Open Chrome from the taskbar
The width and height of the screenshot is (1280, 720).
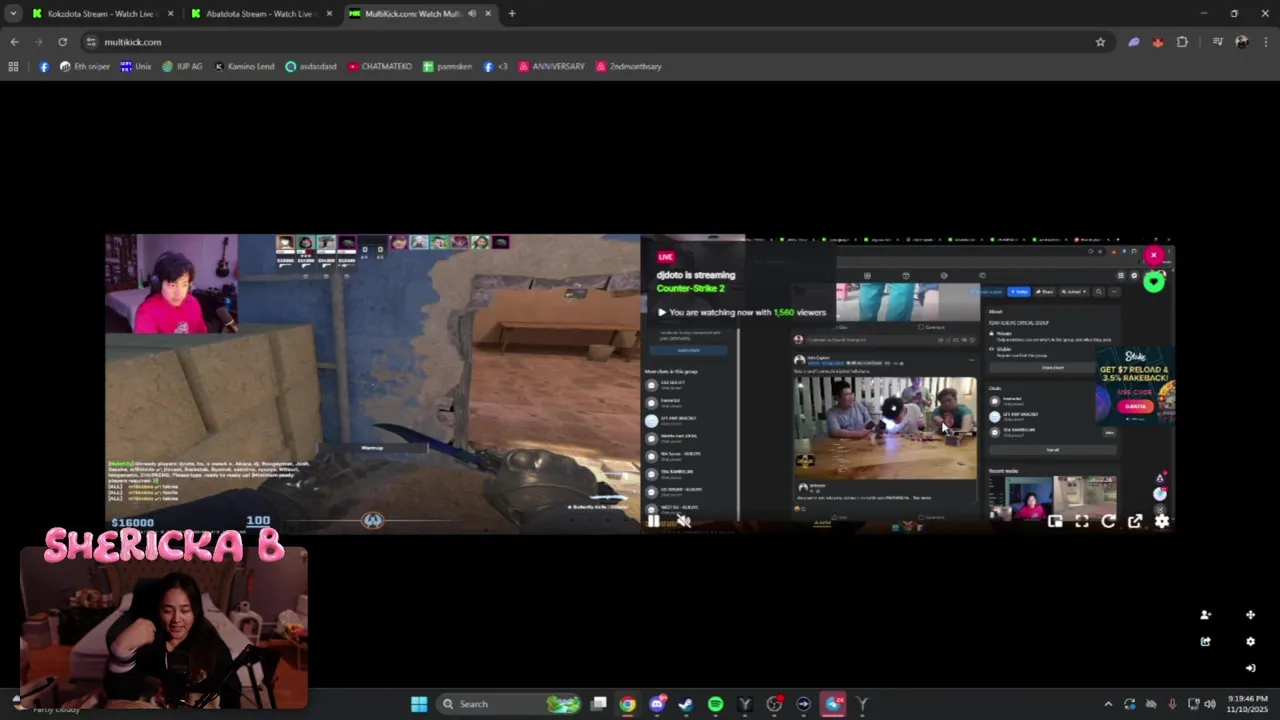pyautogui.click(x=627, y=704)
